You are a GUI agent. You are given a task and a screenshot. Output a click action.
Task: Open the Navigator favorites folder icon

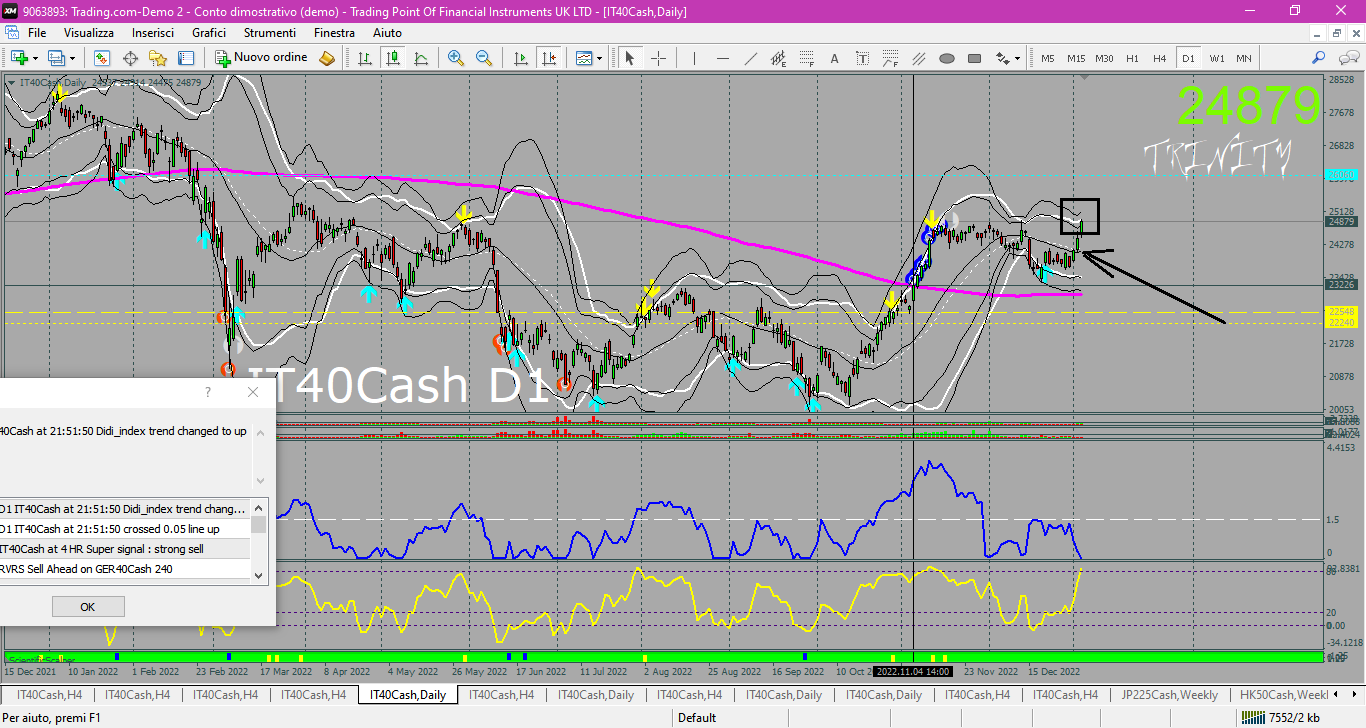pos(158,58)
